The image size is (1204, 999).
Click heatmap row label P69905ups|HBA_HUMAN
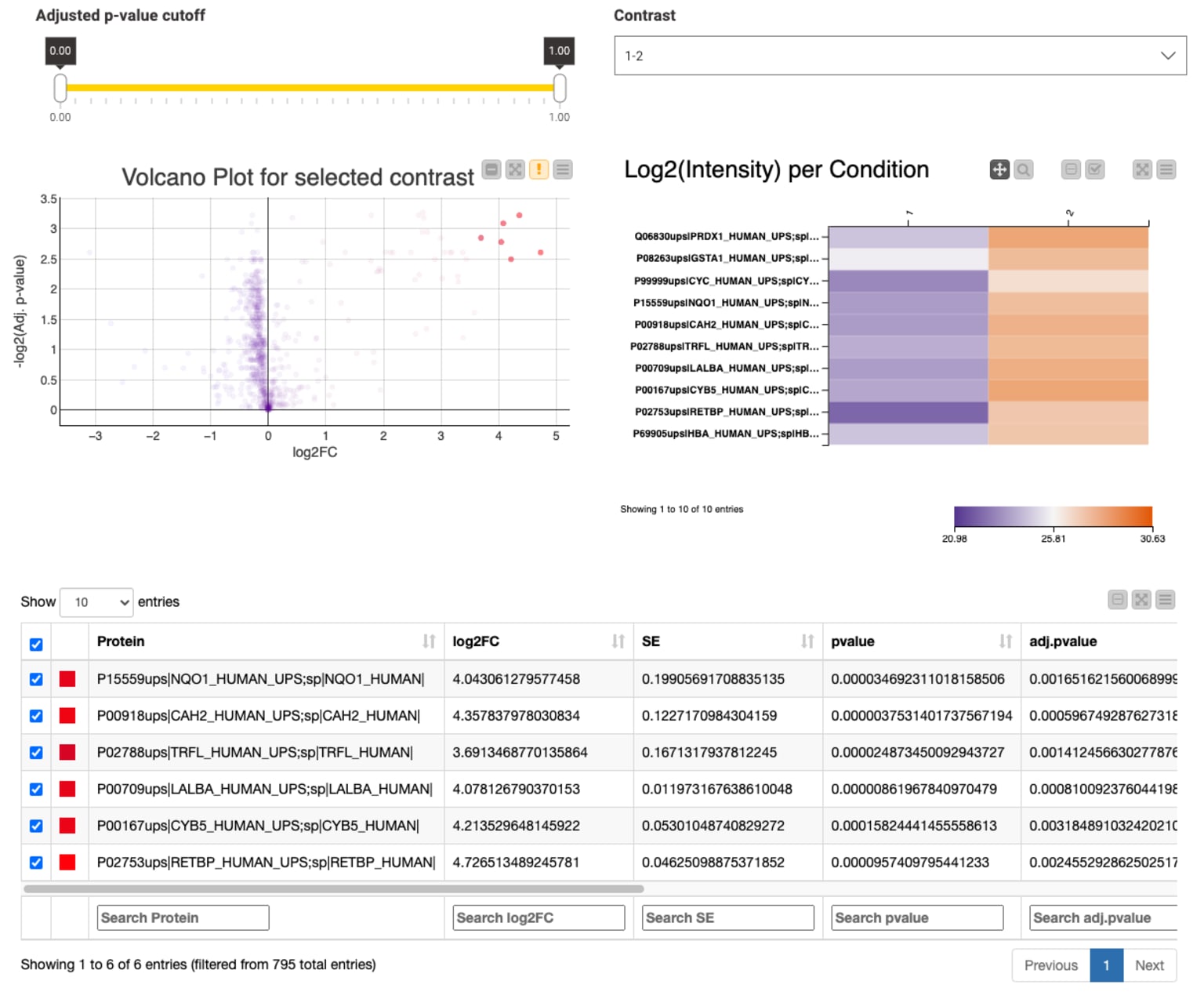pos(726,434)
